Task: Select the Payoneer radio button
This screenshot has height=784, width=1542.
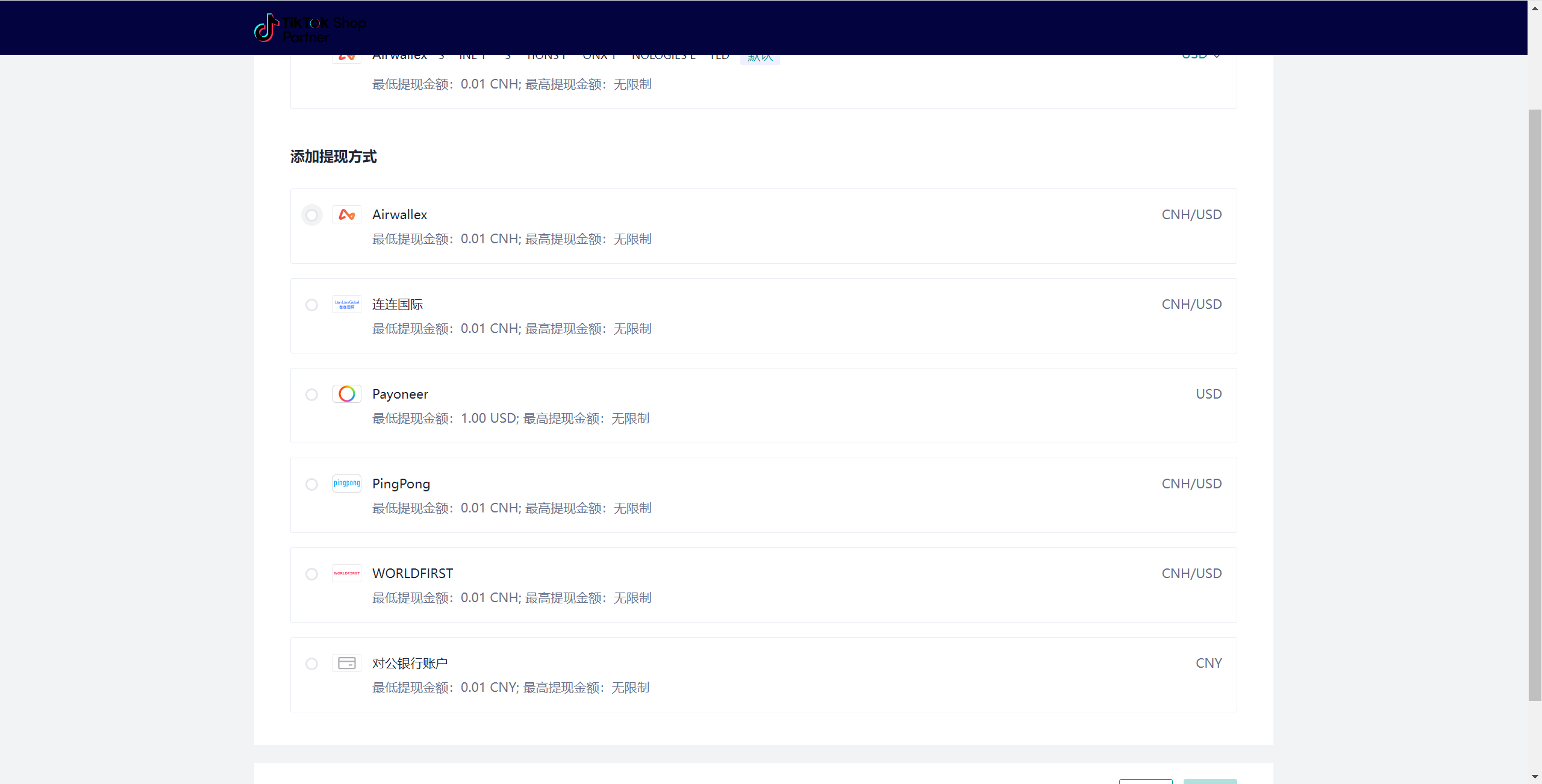Action: point(311,394)
